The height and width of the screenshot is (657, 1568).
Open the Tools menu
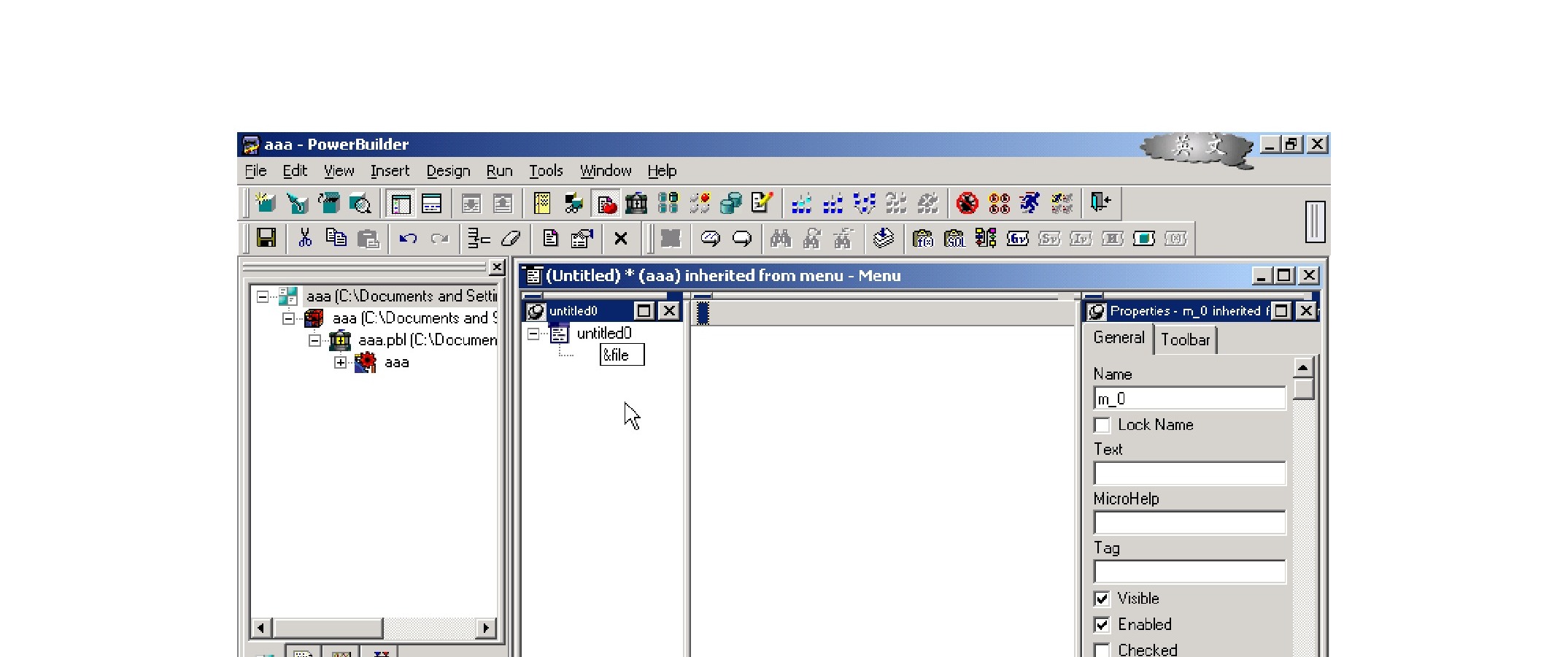(x=546, y=171)
